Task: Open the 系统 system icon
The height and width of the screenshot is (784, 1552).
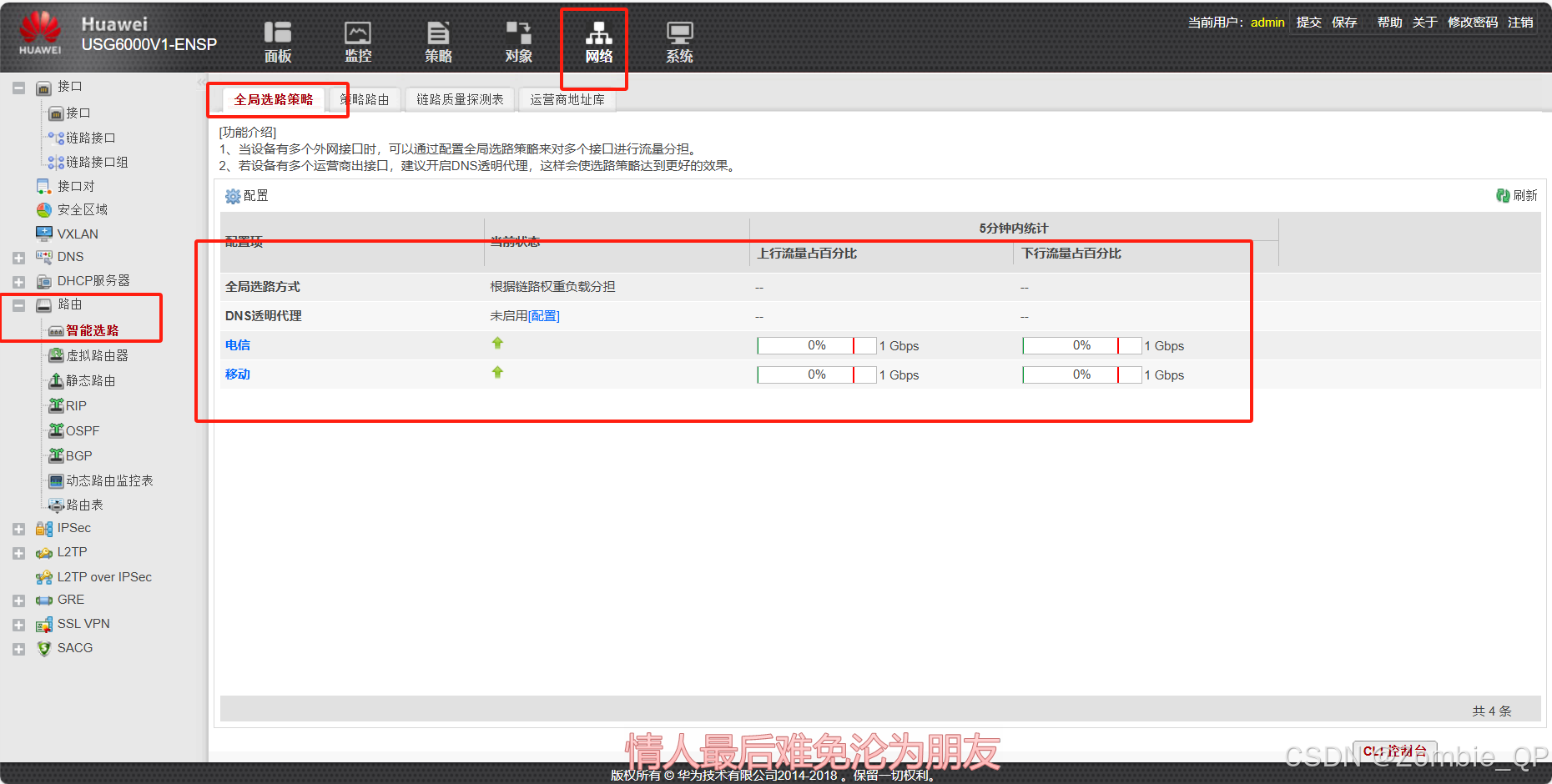Action: pos(679,33)
